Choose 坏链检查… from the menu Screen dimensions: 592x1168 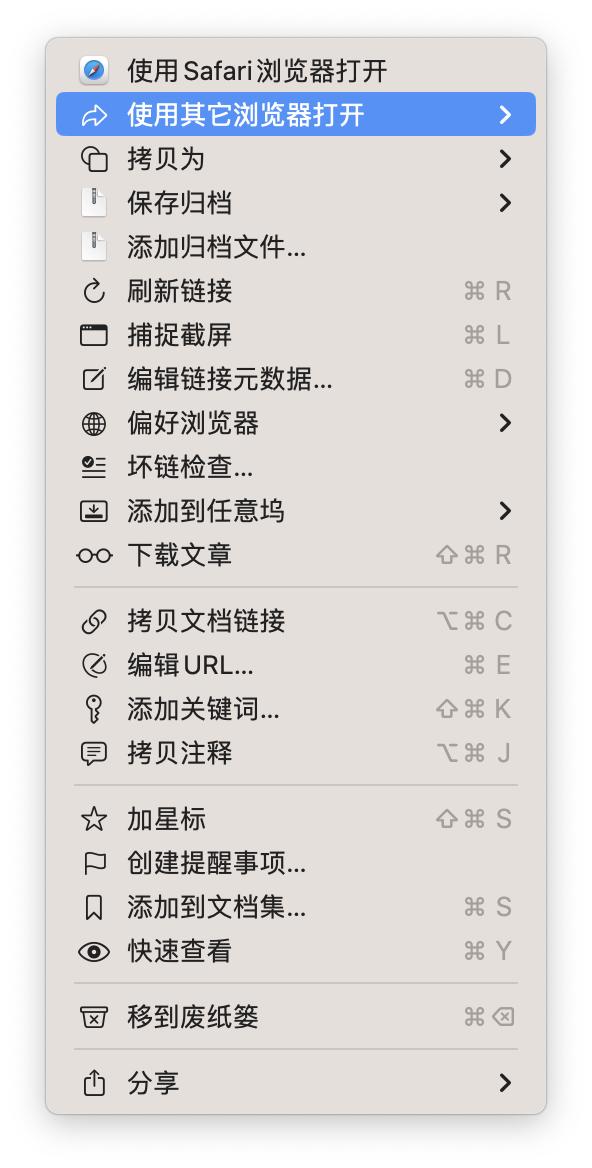(296, 467)
